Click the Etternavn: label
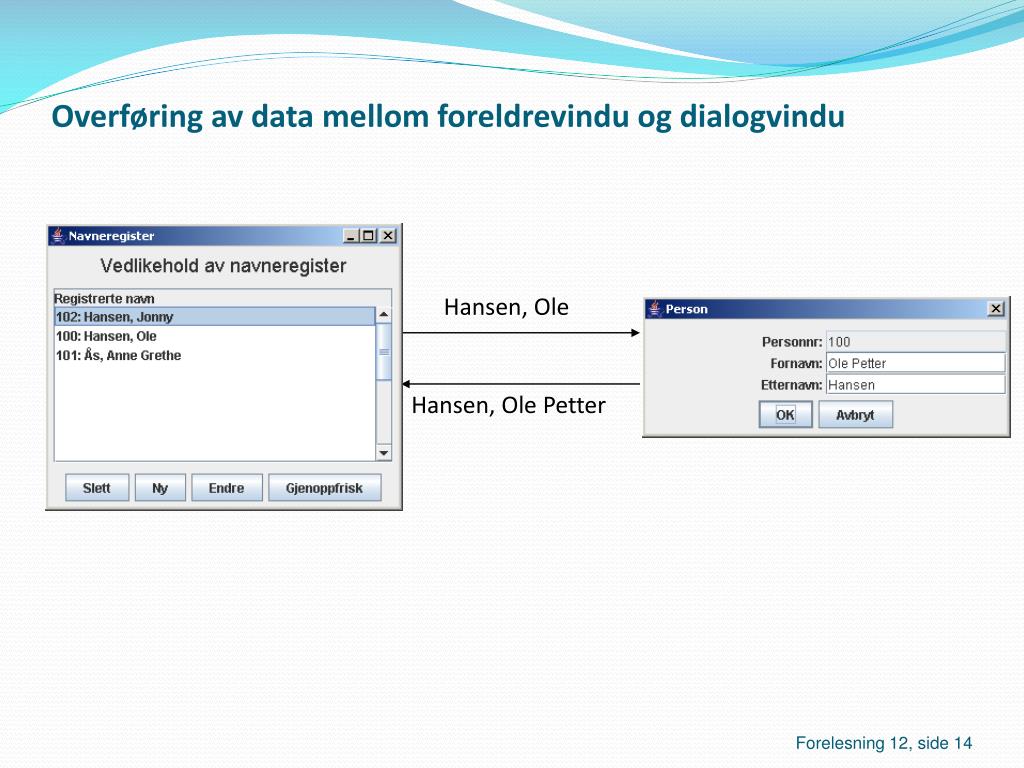 click(792, 385)
